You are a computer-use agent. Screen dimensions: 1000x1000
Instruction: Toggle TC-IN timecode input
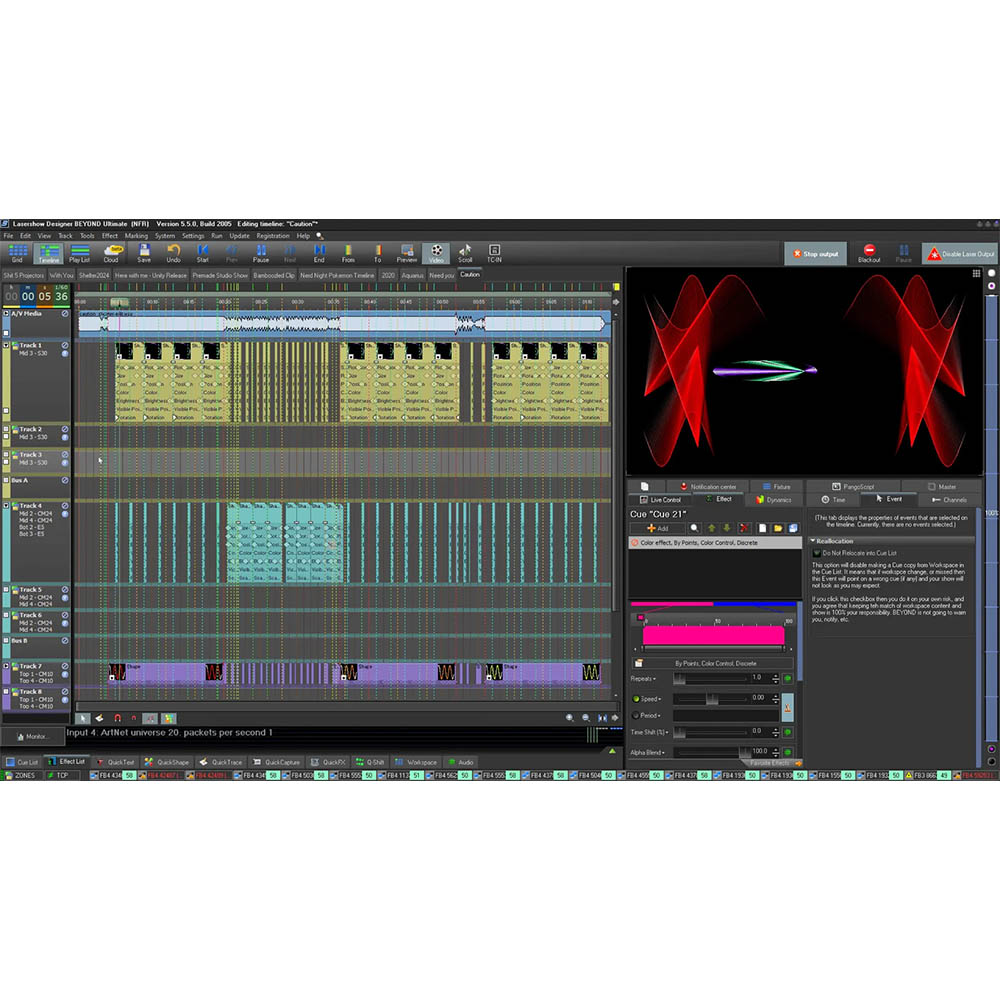pos(494,253)
